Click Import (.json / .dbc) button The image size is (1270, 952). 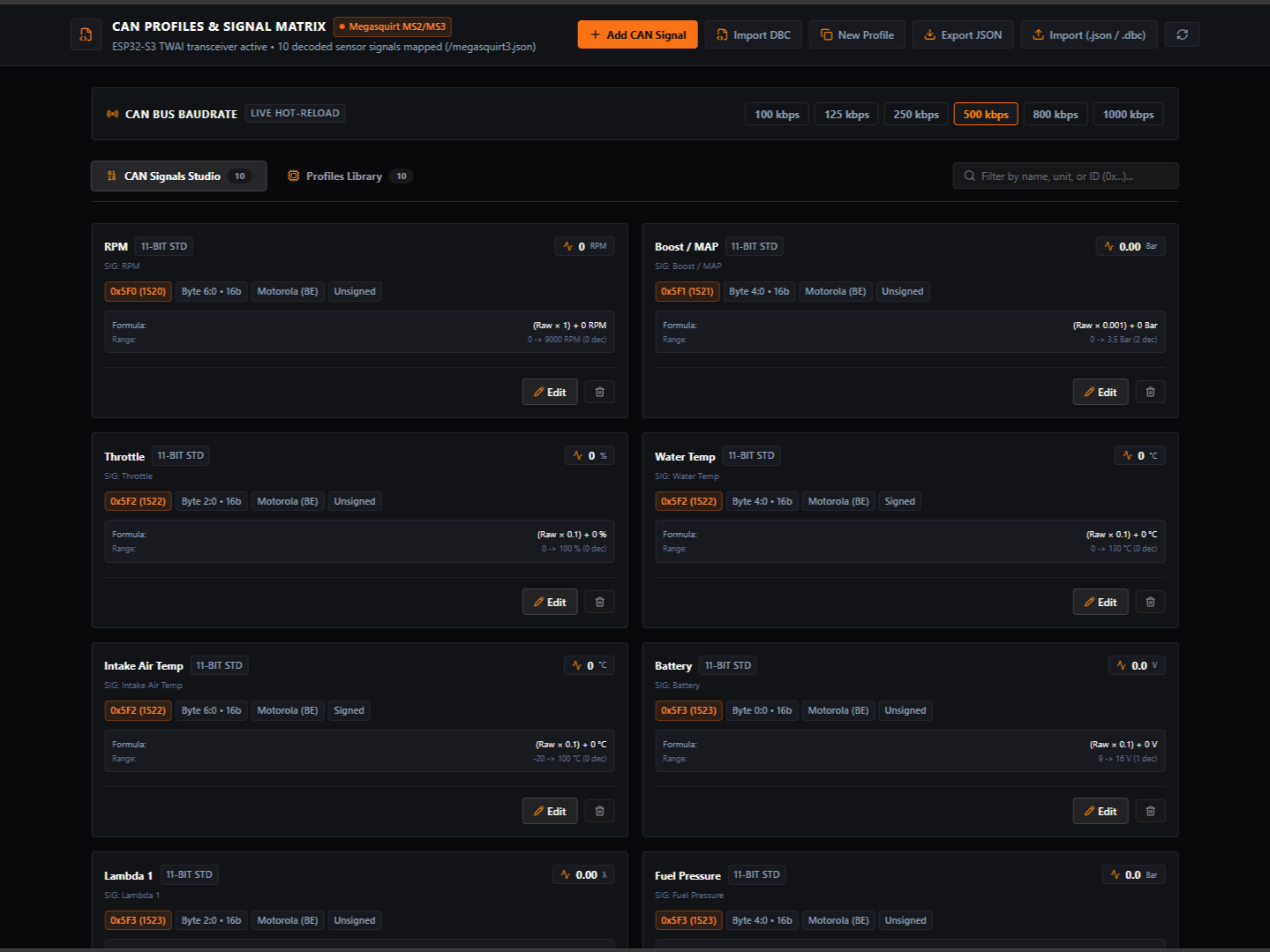click(x=1089, y=34)
